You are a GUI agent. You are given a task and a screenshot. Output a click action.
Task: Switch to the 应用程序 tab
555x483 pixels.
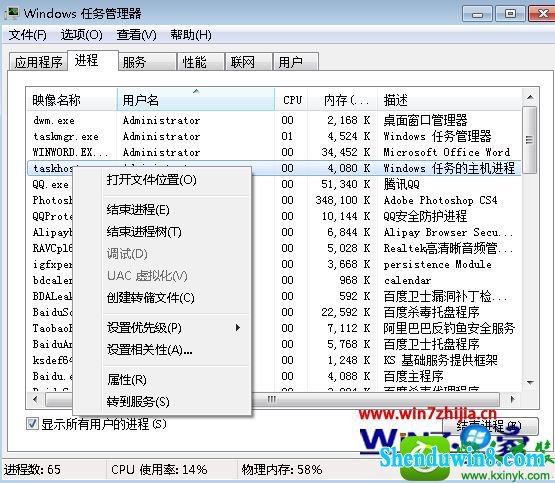(38, 62)
